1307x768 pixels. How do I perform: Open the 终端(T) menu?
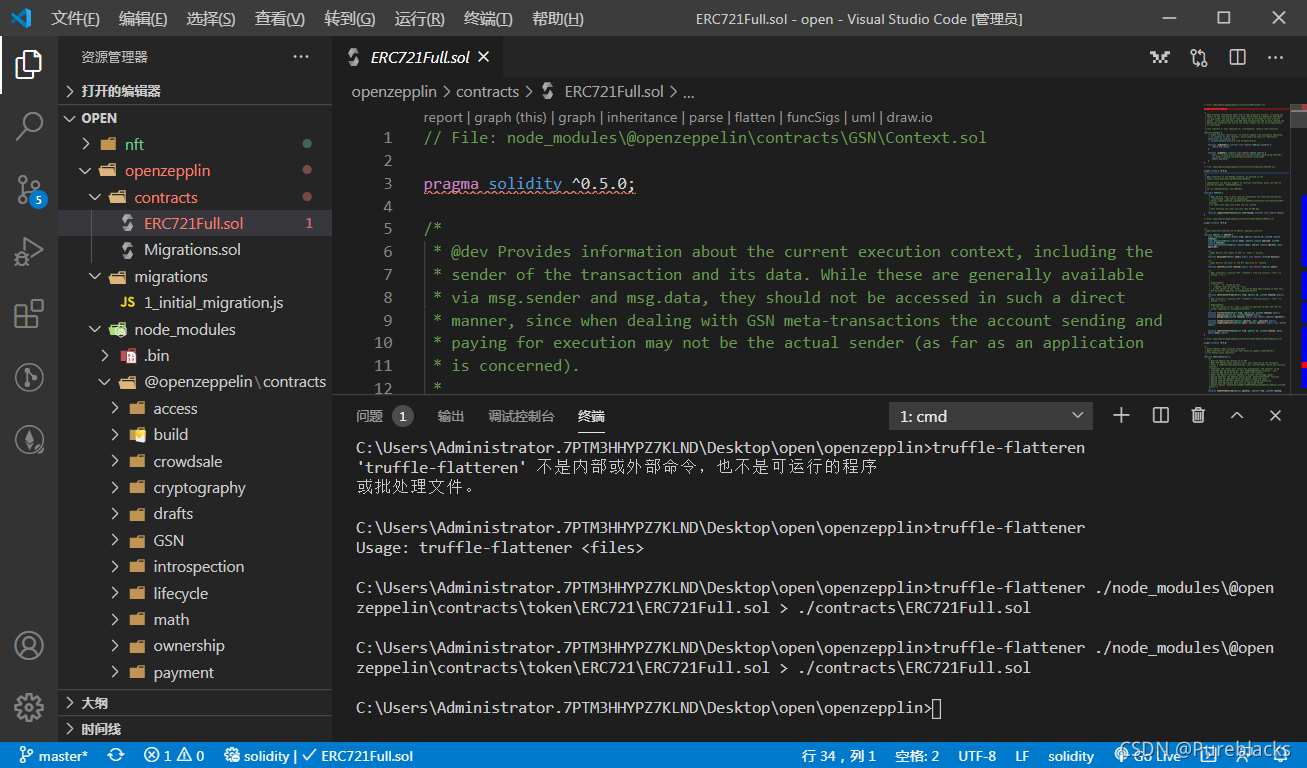[489, 19]
